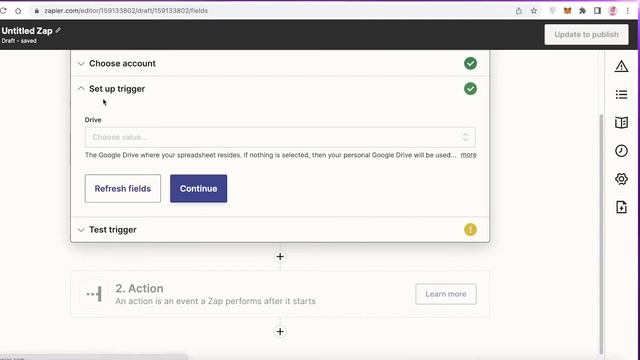
Task: Click the browser URL address bar
Action: 269,11
